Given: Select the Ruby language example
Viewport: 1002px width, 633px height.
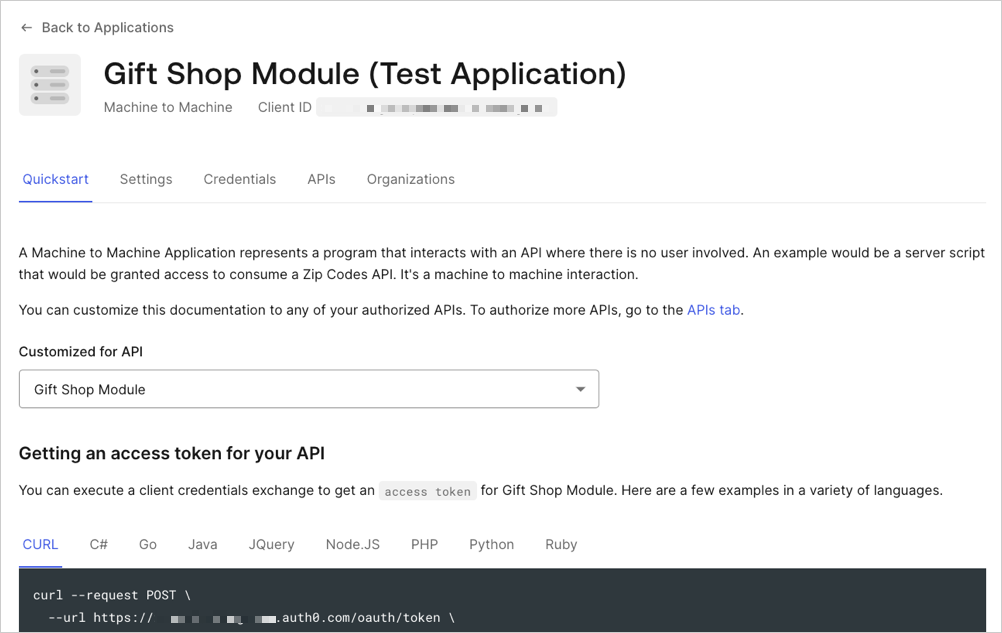Looking at the screenshot, I should tap(560, 544).
